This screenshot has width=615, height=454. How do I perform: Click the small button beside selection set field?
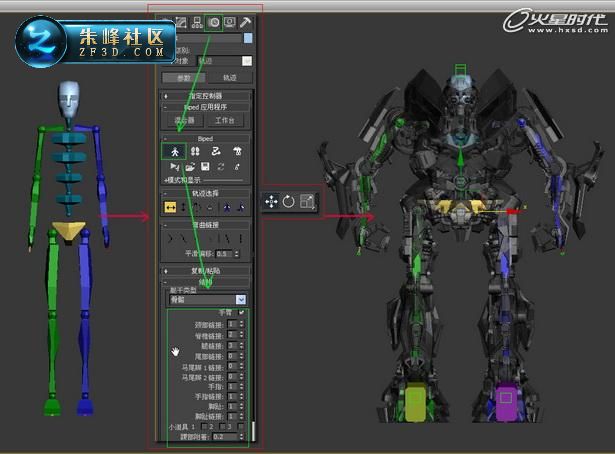247,61
